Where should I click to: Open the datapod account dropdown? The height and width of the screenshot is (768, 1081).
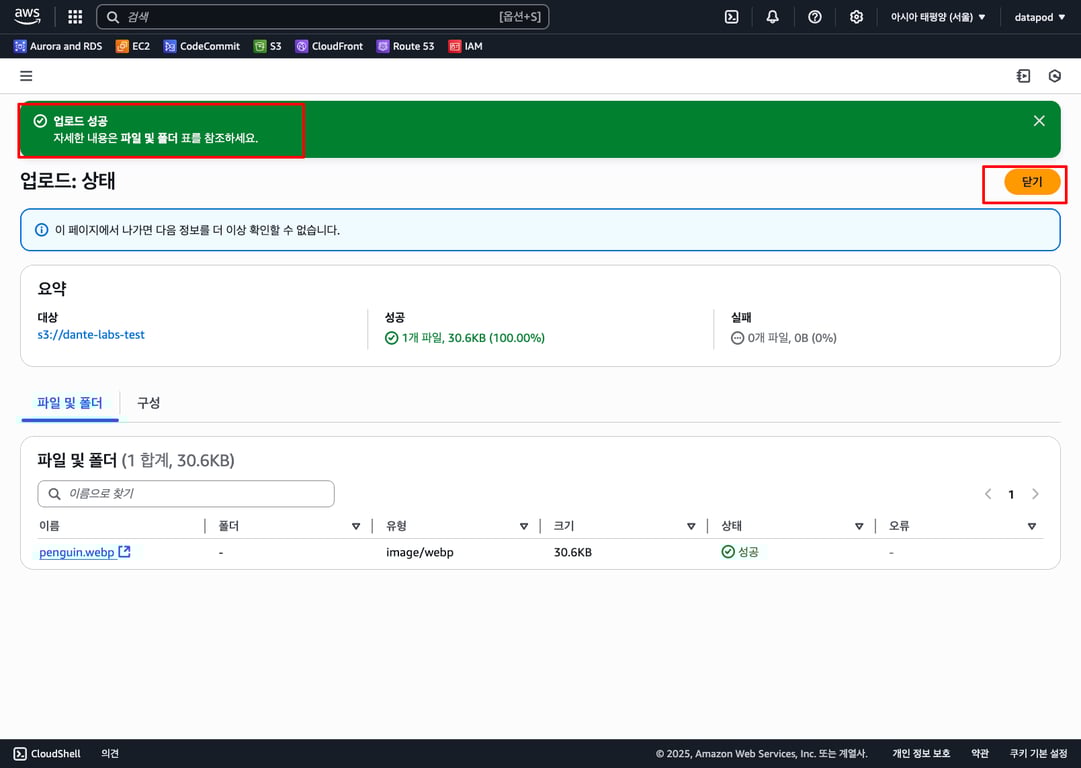(x=1040, y=17)
